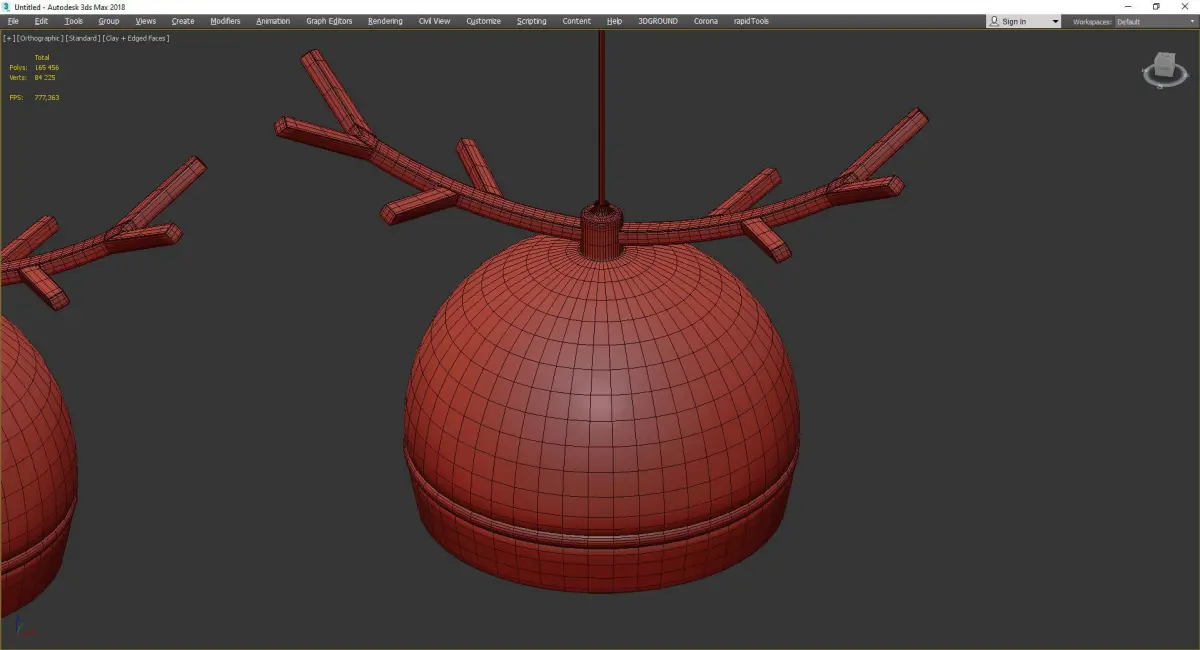Expand the Sign In dropdown arrow
This screenshot has height=650, width=1200.
[x=1054, y=22]
